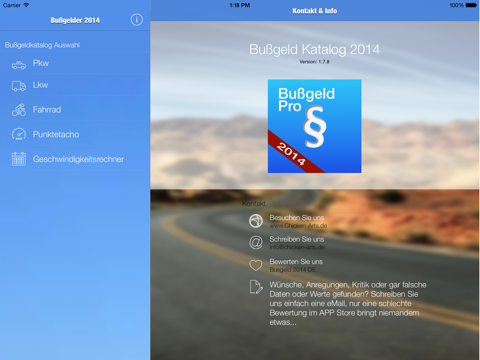Image resolution: width=480 pixels, height=360 pixels.
Task: Click the Bußgeldkatalog Auswahl section label
Action: coord(42,45)
